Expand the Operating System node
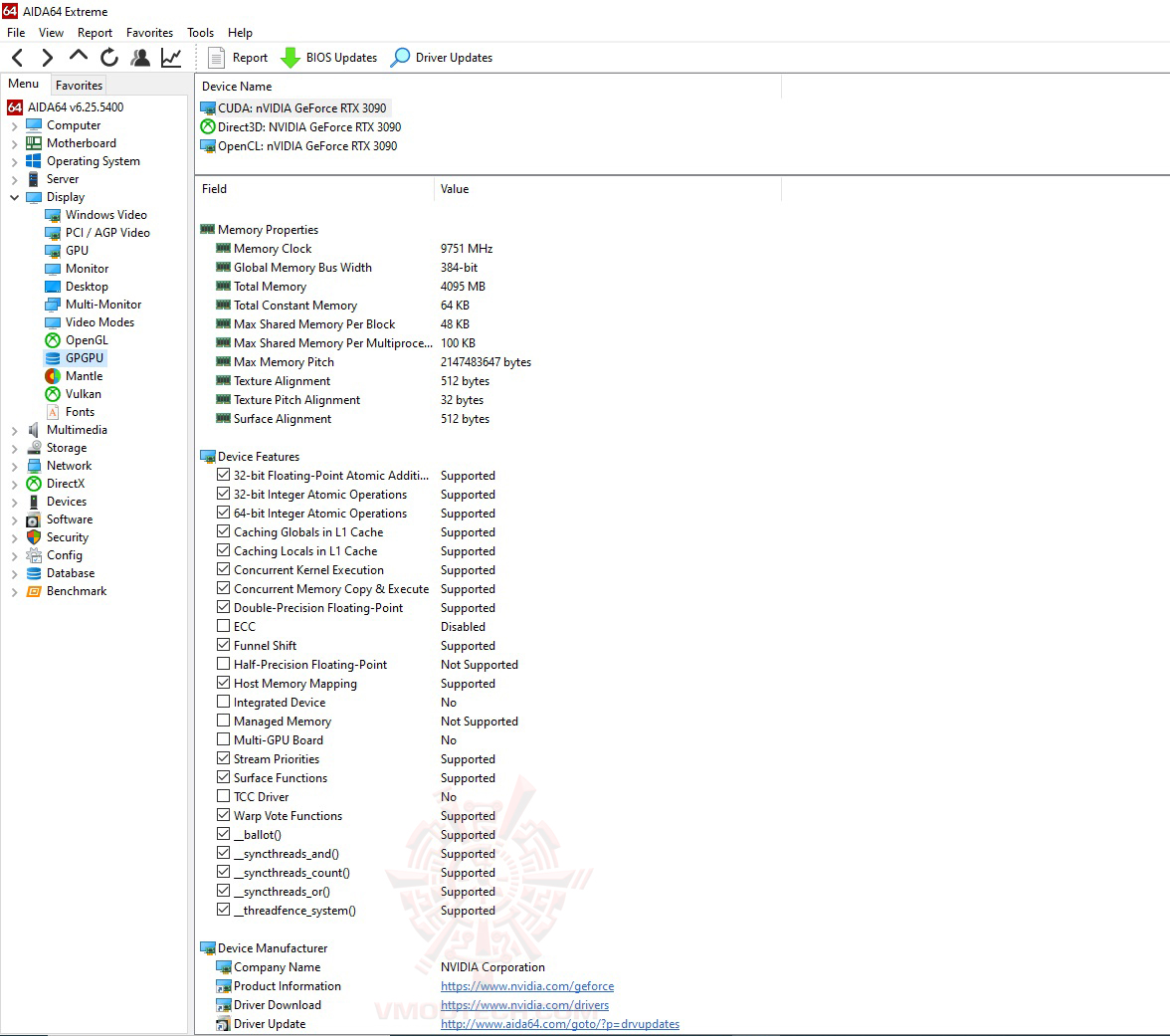Image resolution: width=1170 pixels, height=1036 pixels. click(14, 162)
